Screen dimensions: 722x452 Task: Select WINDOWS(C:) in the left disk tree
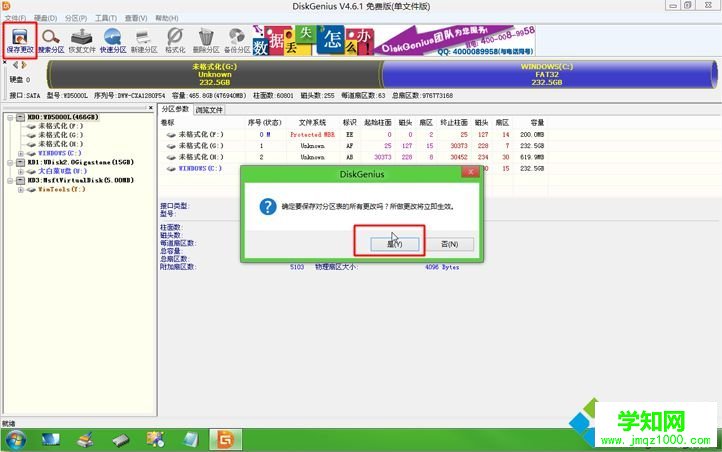coord(59,153)
